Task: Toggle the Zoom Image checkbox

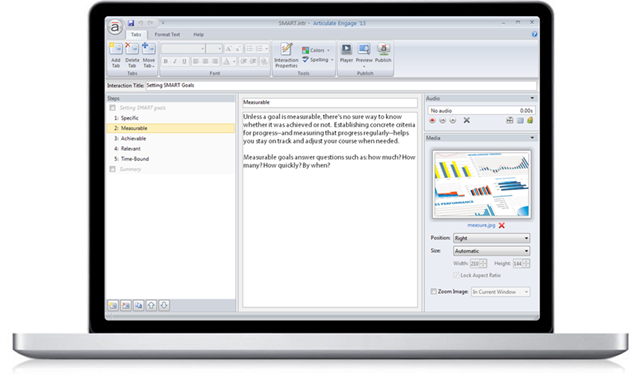Action: [433, 291]
